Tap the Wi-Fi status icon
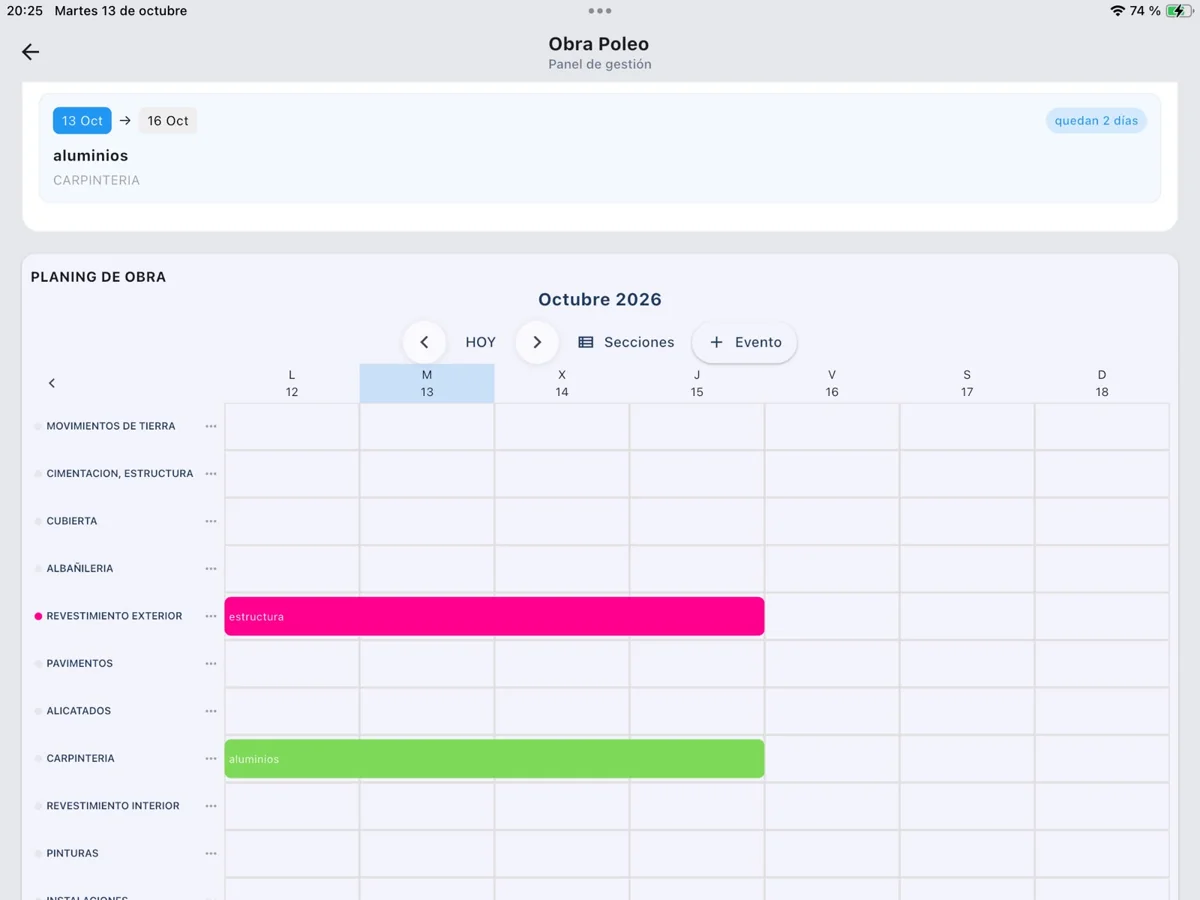 1117,11
